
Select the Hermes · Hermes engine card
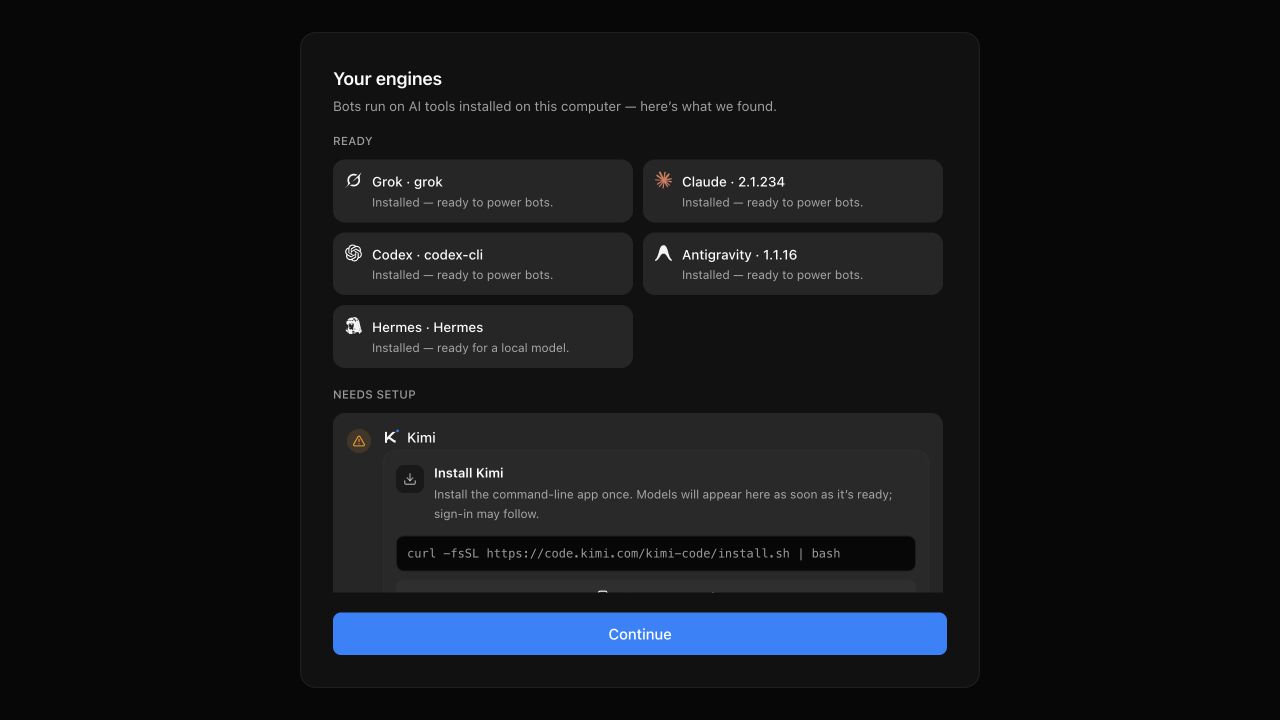pos(483,336)
